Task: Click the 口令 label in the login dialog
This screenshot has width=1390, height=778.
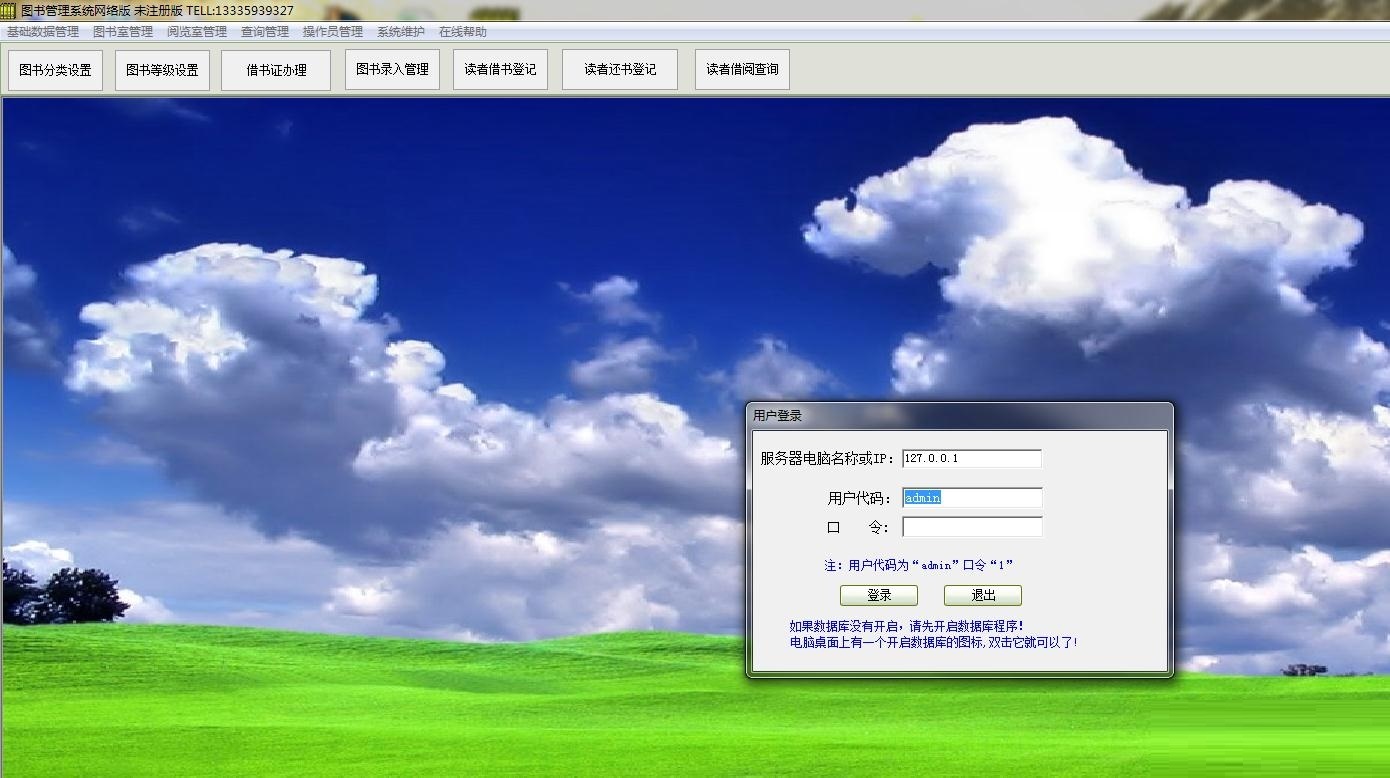Action: [858, 527]
